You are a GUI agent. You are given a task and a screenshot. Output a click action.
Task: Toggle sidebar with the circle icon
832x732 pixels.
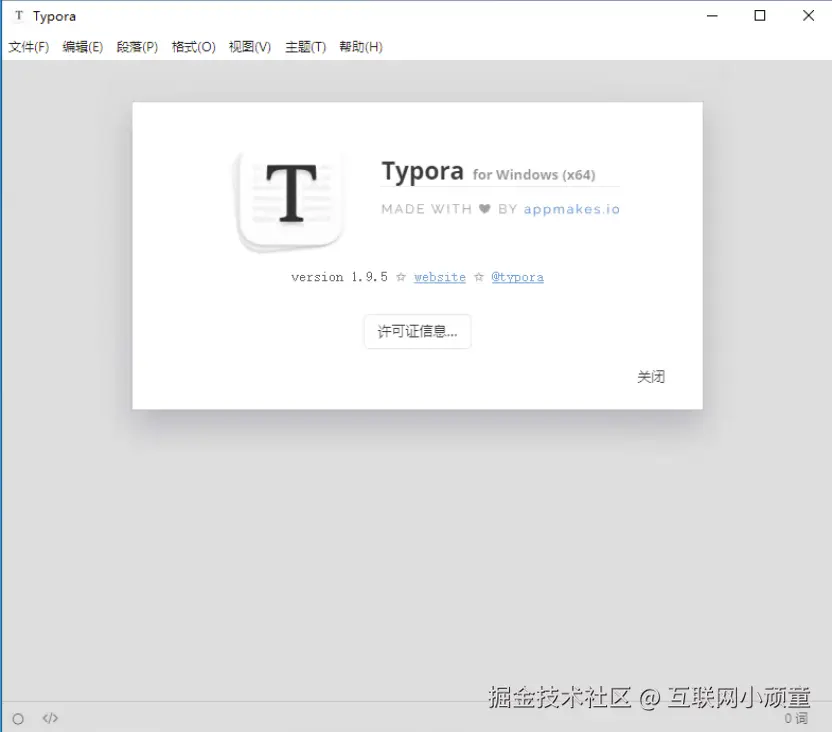click(18, 719)
